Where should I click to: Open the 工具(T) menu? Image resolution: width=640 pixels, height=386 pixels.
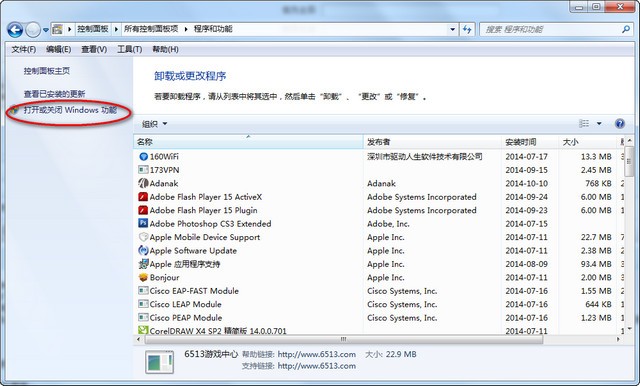(129, 49)
